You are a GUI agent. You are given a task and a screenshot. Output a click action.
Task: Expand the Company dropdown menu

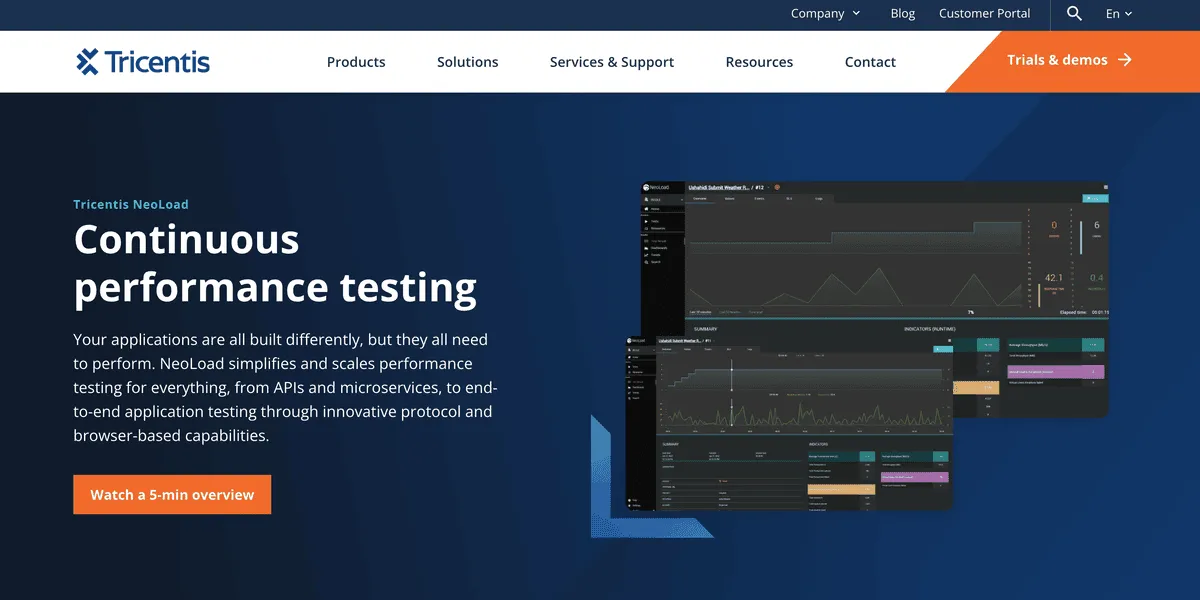click(x=825, y=14)
